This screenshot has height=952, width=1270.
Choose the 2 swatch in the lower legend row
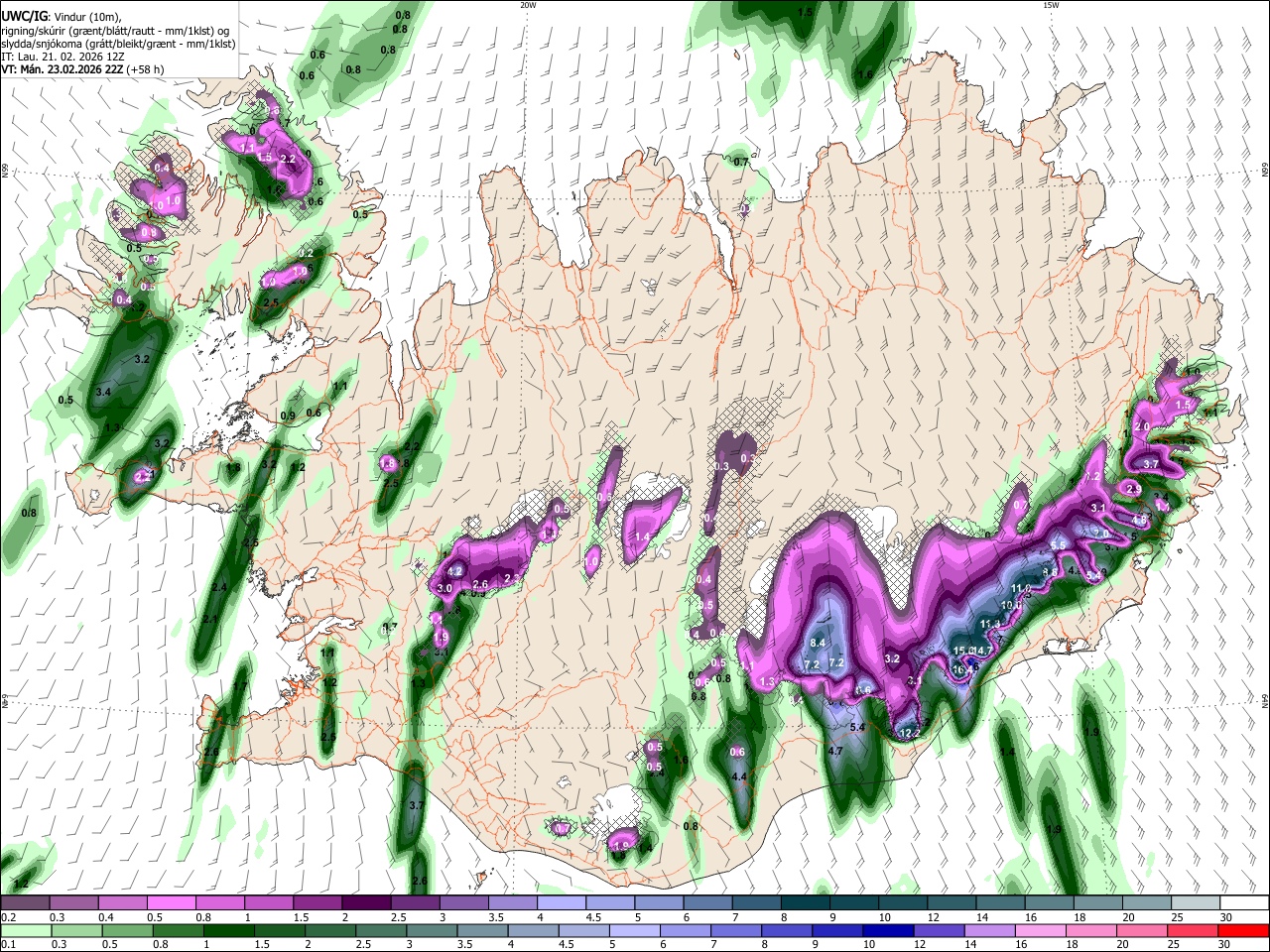pyautogui.click(x=329, y=930)
